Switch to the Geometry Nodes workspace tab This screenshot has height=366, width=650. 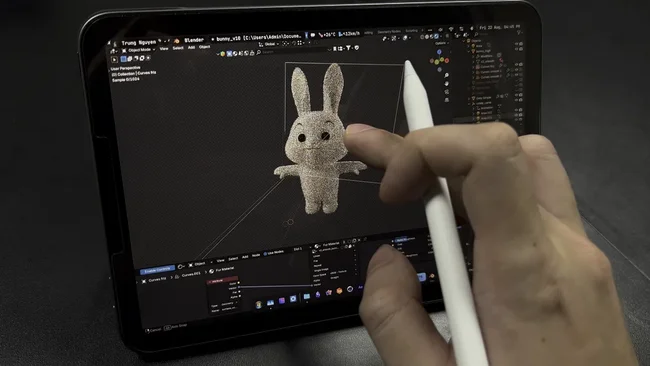(x=389, y=32)
